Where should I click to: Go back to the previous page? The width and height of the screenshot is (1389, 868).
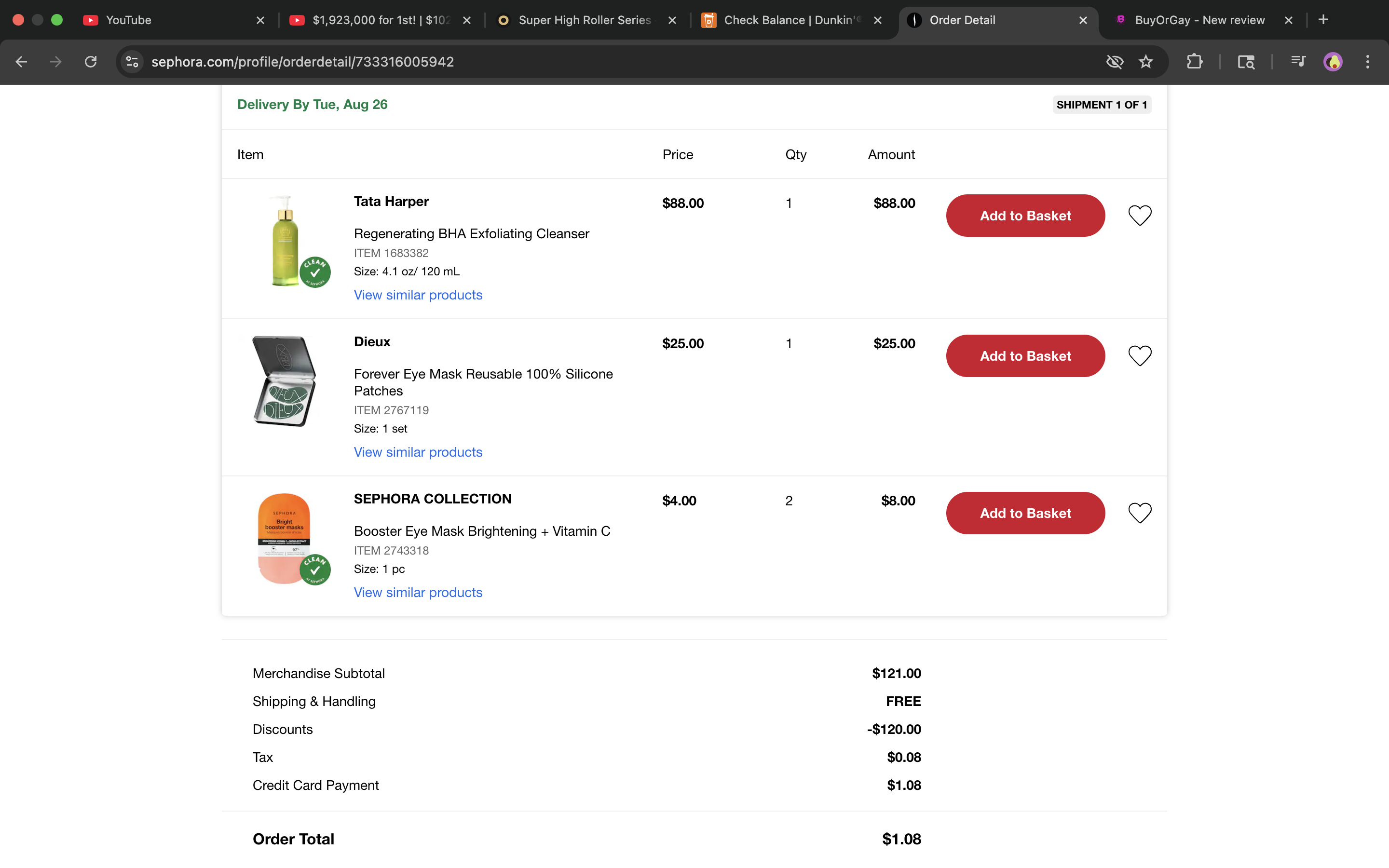point(21,61)
